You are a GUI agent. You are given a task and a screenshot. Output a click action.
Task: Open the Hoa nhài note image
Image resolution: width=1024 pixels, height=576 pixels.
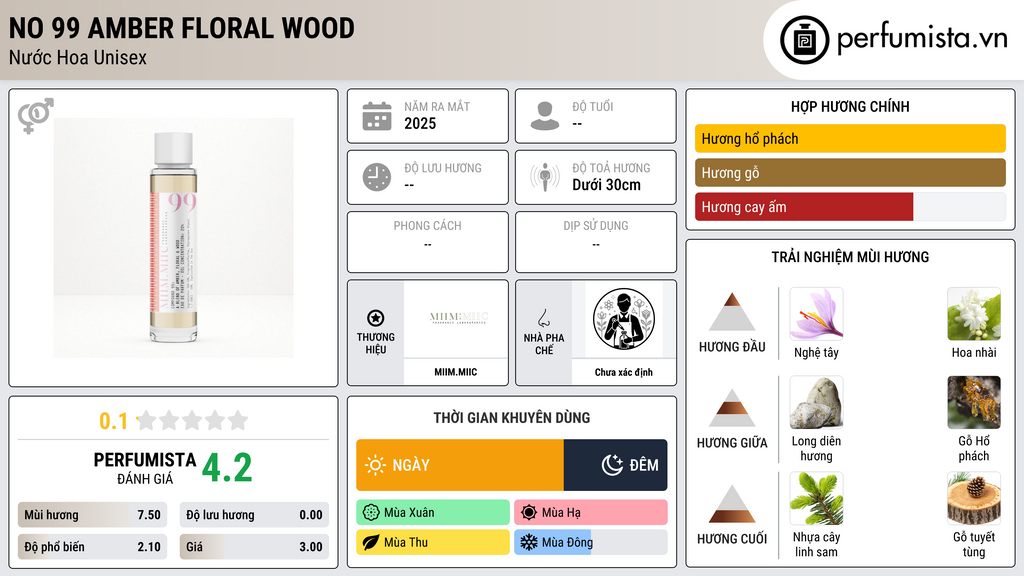tap(974, 314)
